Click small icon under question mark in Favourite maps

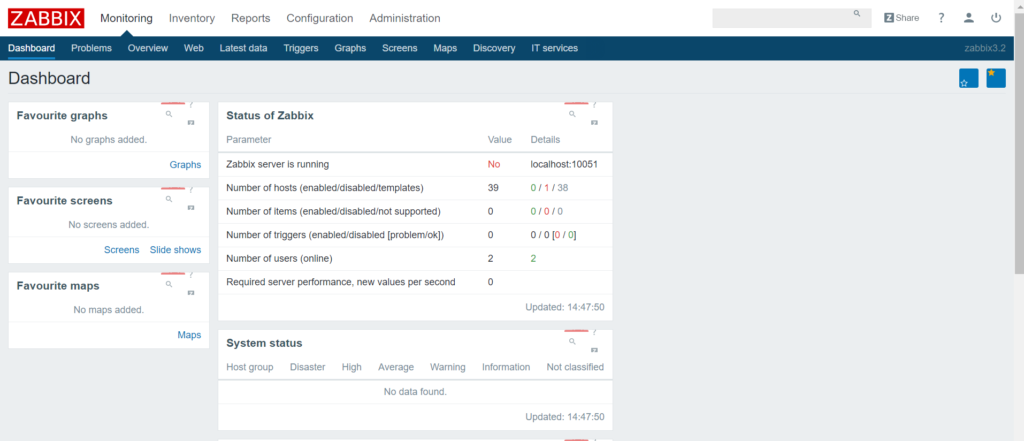pyautogui.click(x=191, y=293)
